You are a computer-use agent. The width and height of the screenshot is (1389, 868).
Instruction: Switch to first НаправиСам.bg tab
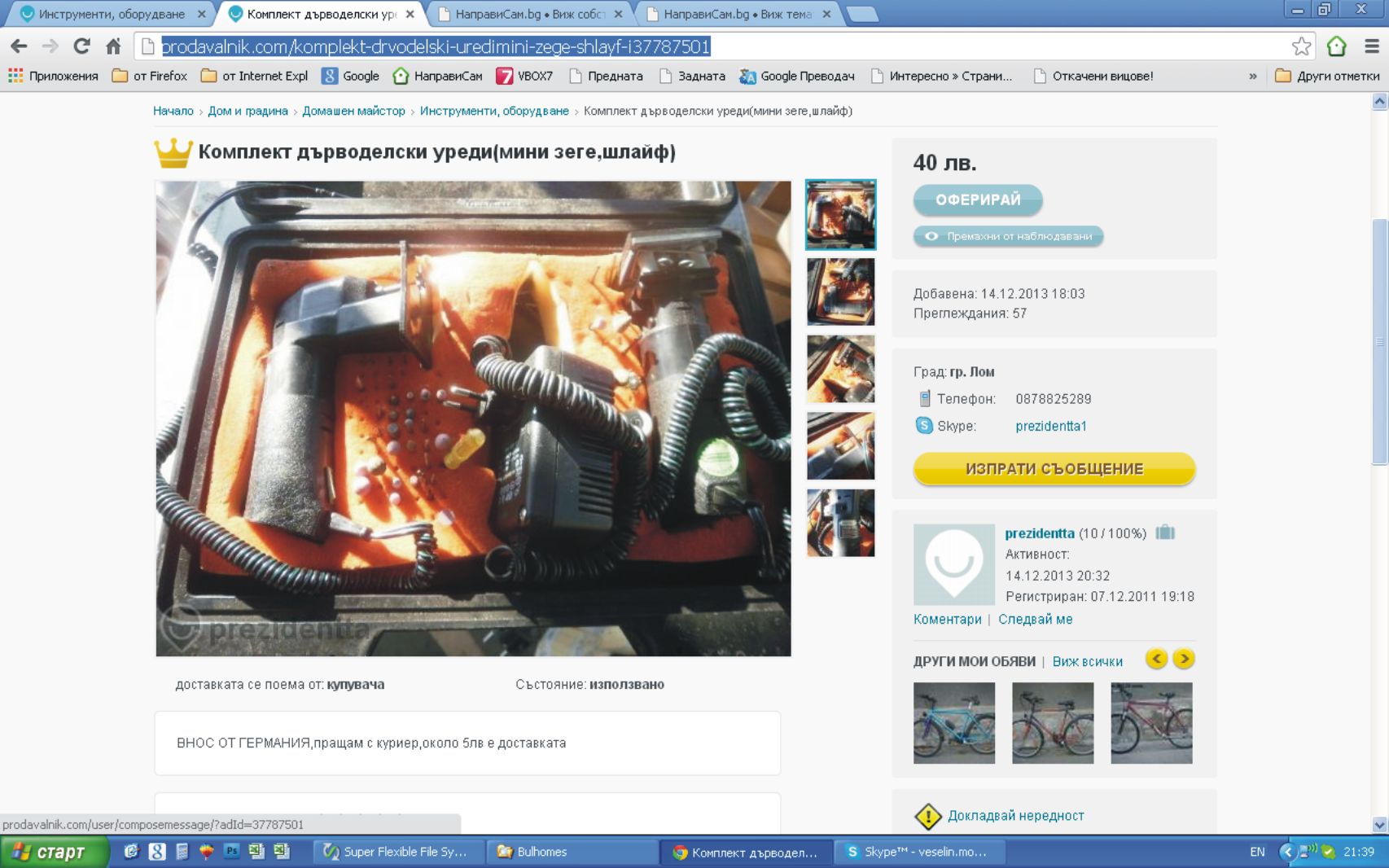click(529, 14)
